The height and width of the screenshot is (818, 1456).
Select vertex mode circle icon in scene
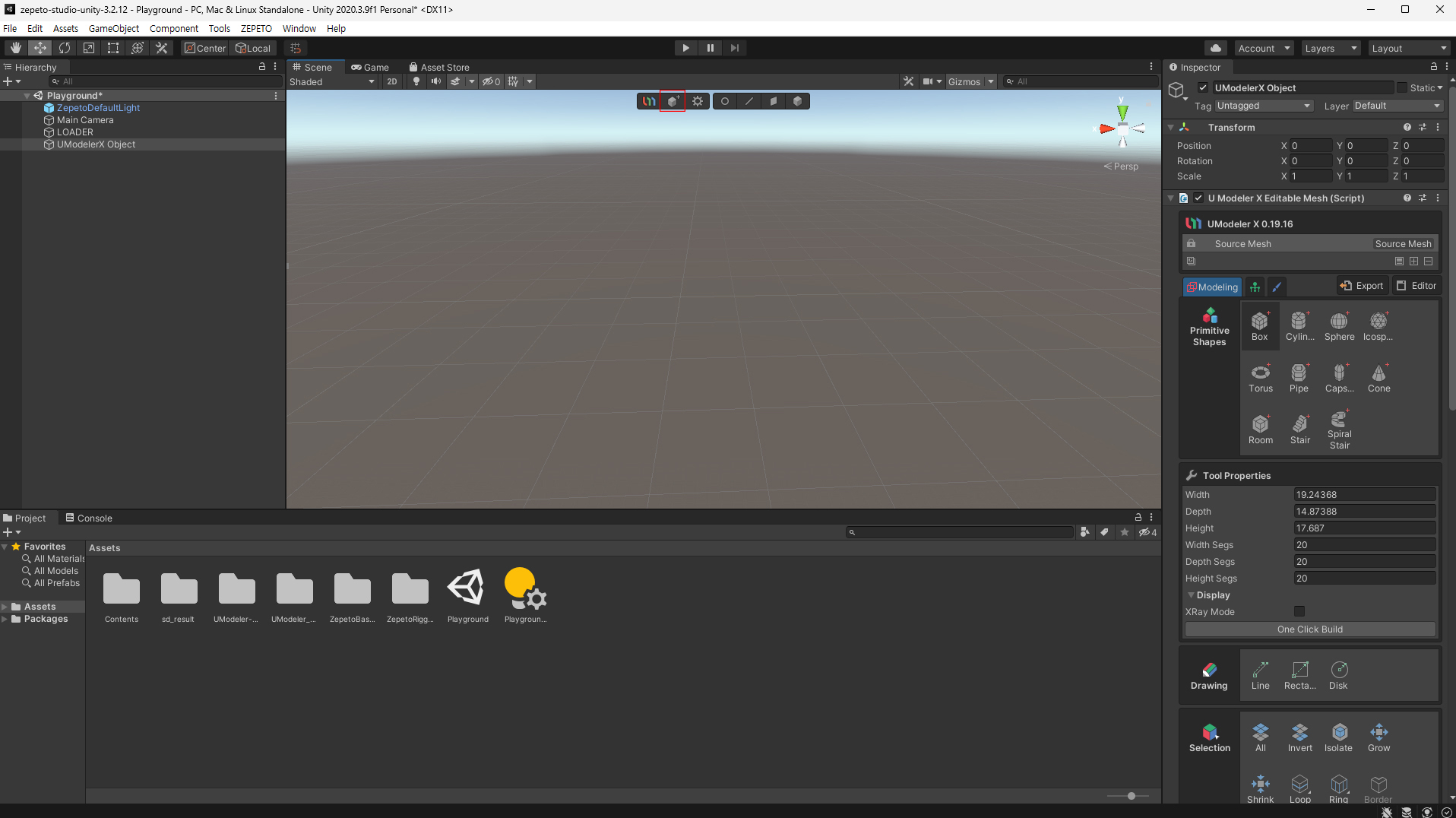tap(725, 101)
